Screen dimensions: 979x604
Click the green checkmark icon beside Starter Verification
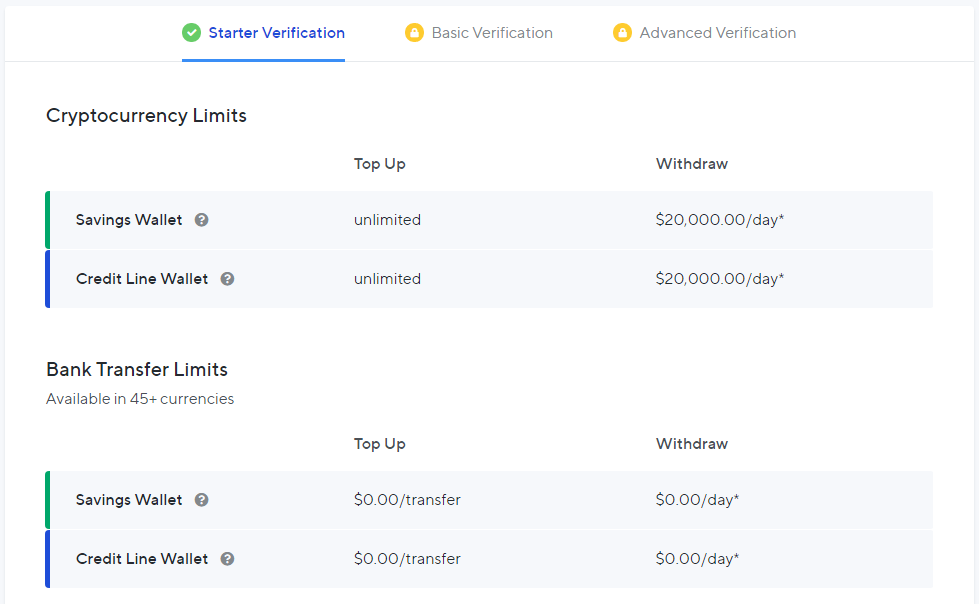192,32
